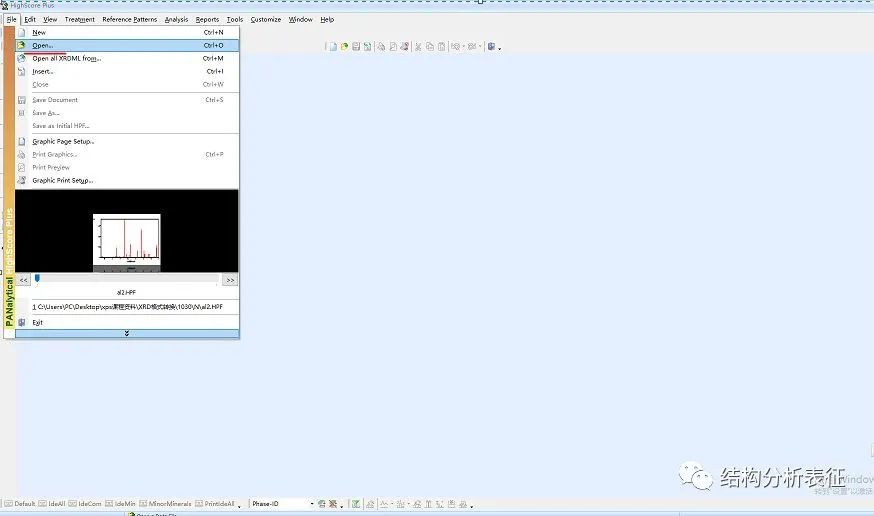The height and width of the screenshot is (516, 874).
Task: Open dropdown arrow beside the blue book icon
Action: (x=499, y=48)
